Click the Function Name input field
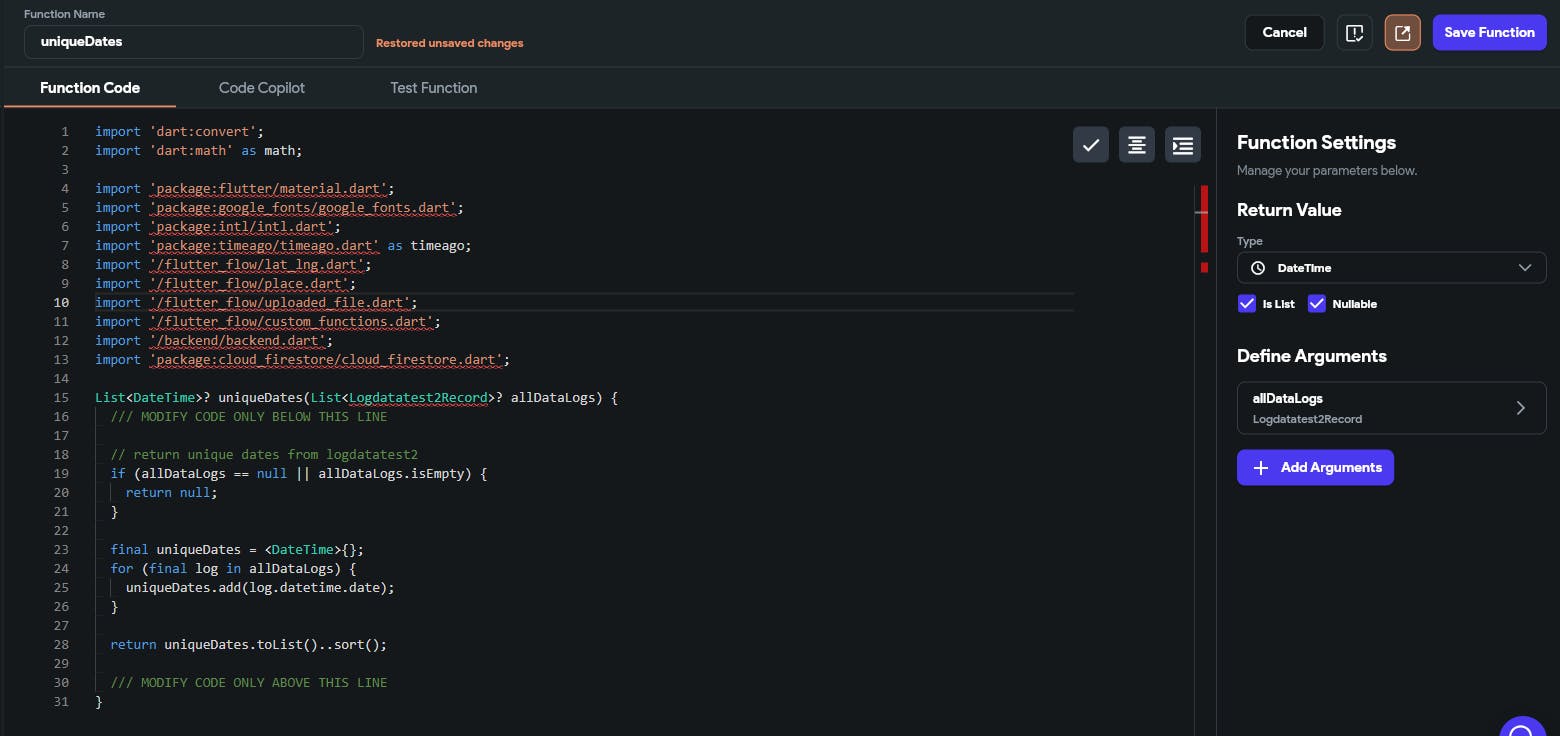1560x736 pixels. [x=194, y=42]
